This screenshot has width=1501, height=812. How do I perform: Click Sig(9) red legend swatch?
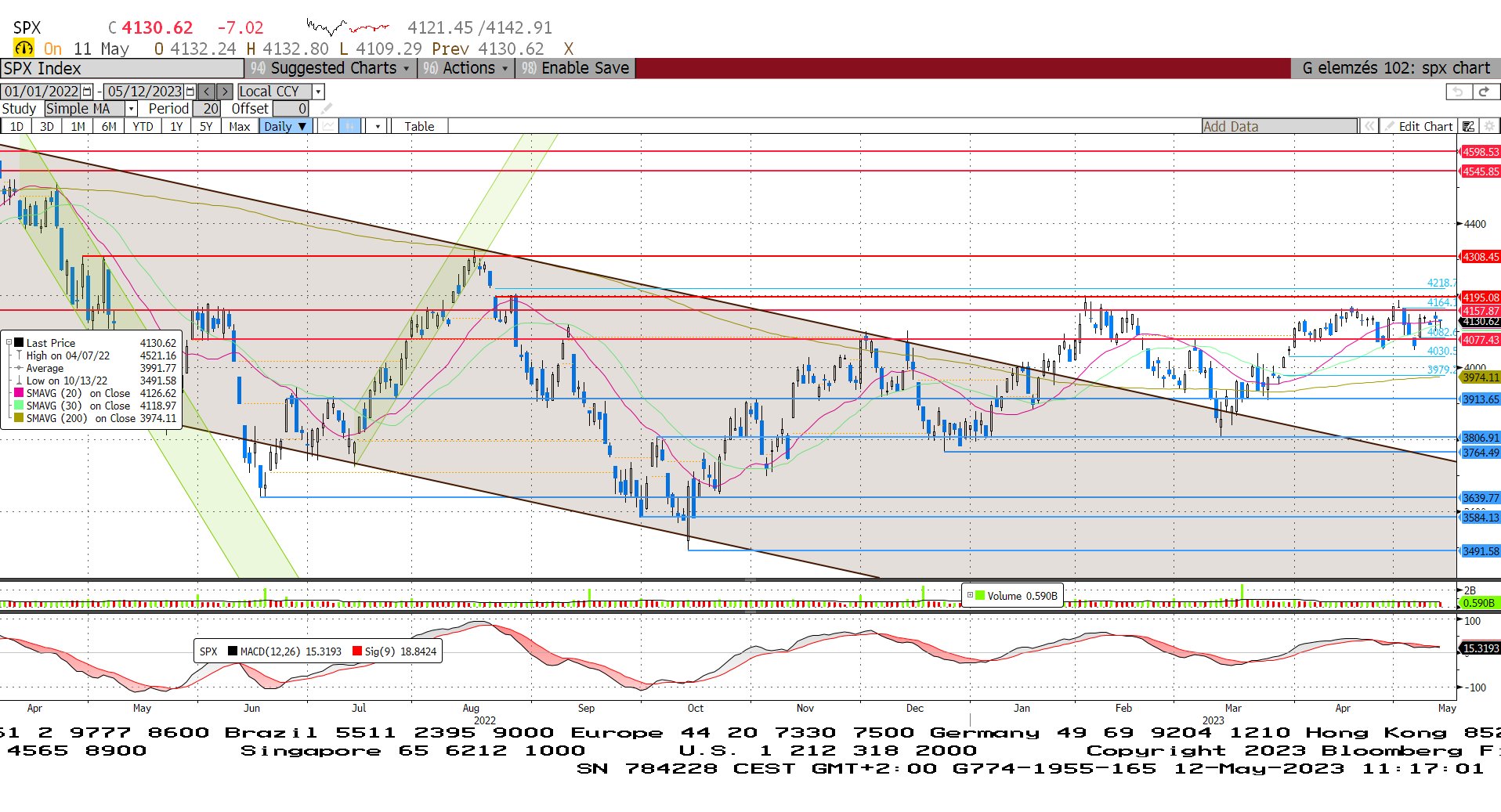pos(357,651)
